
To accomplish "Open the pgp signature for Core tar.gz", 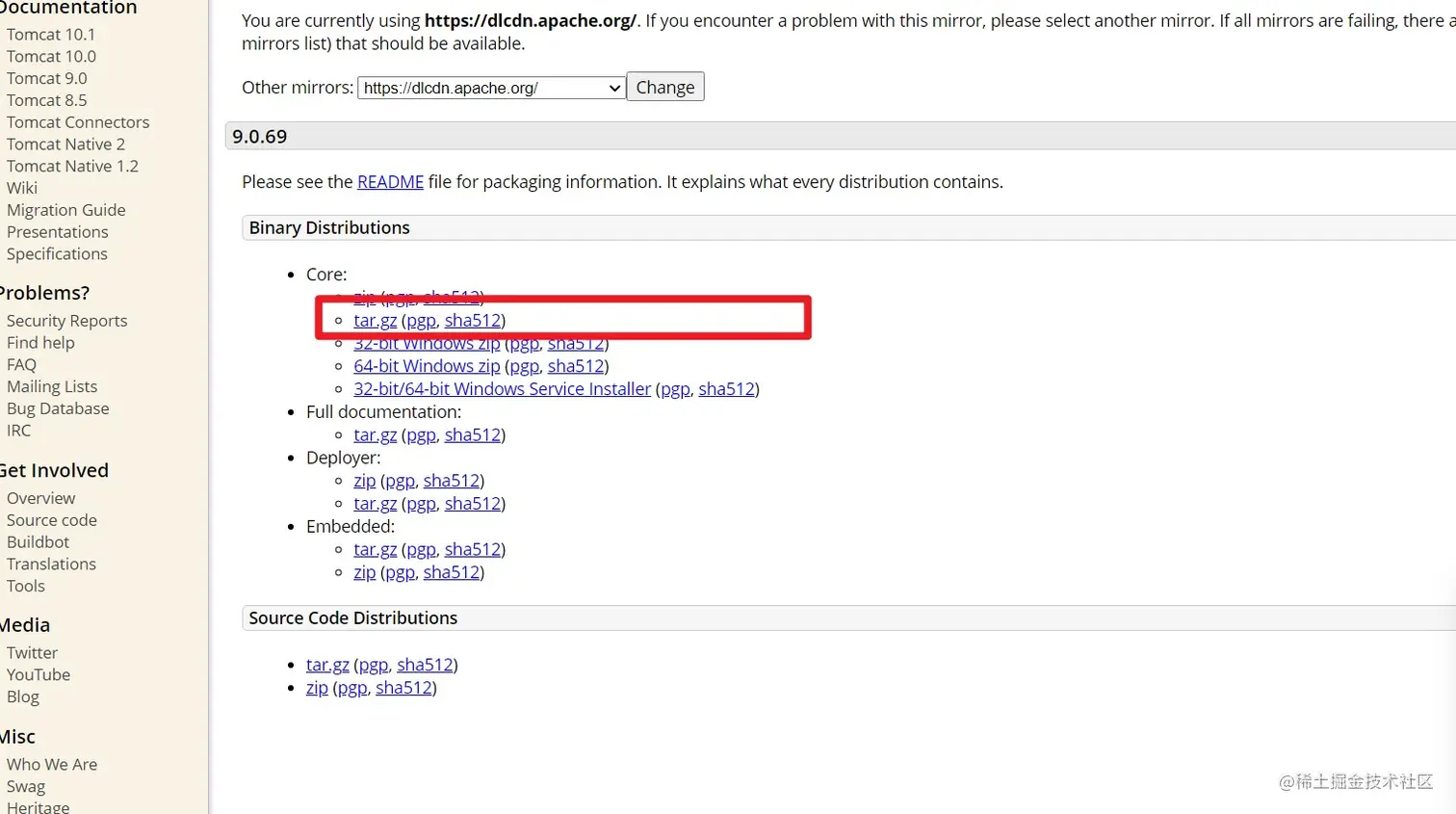I will tap(421, 321).
